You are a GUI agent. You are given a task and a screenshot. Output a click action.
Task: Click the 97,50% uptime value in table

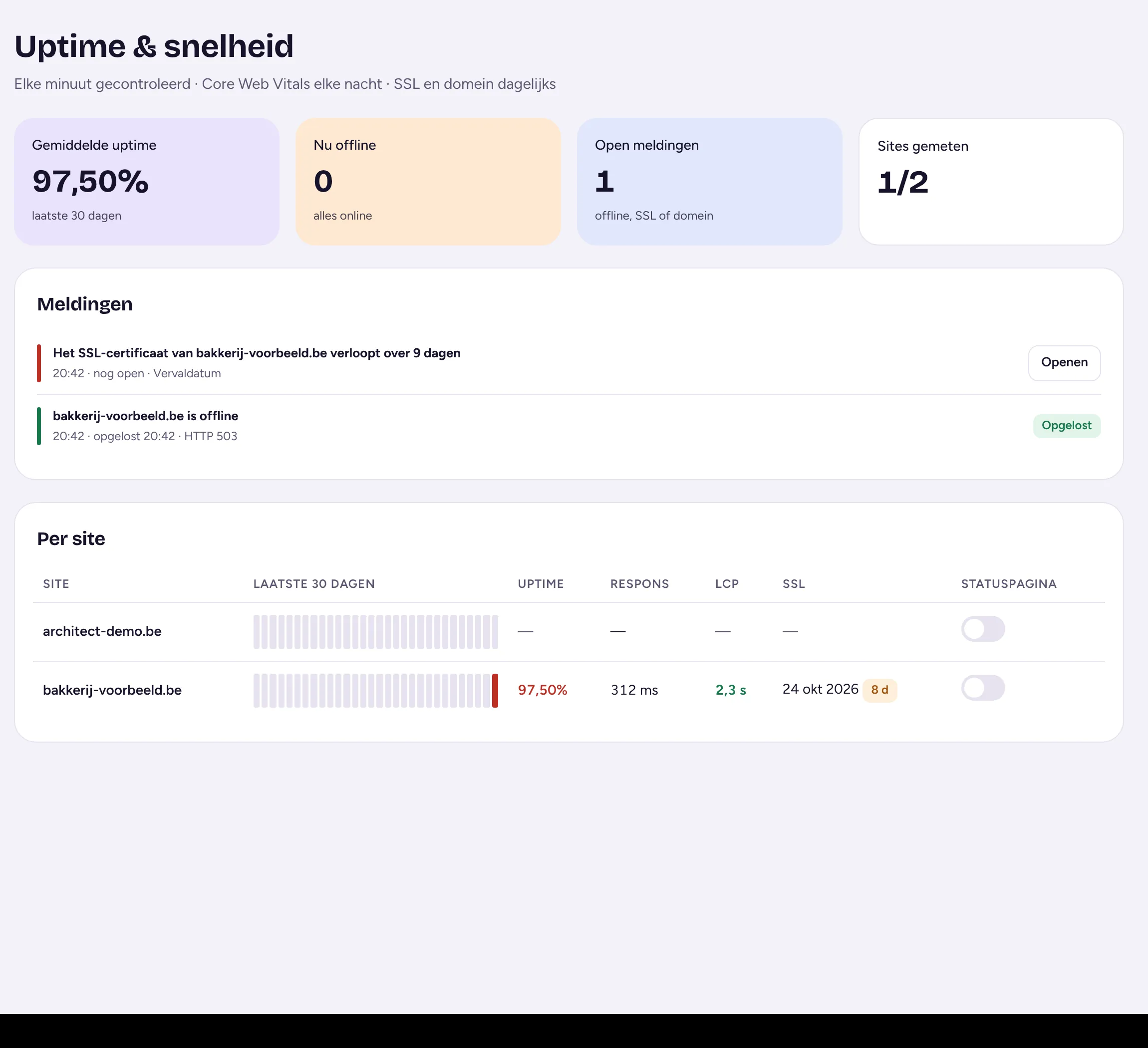tap(542, 690)
